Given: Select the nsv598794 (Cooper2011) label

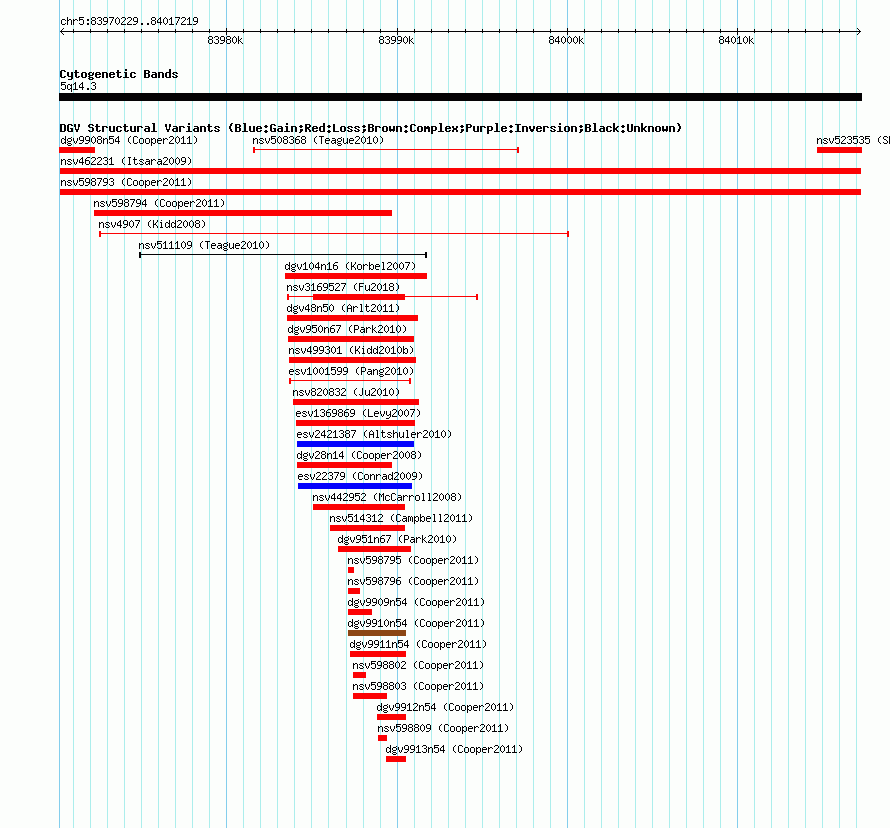Looking at the screenshot, I should [x=159, y=203].
